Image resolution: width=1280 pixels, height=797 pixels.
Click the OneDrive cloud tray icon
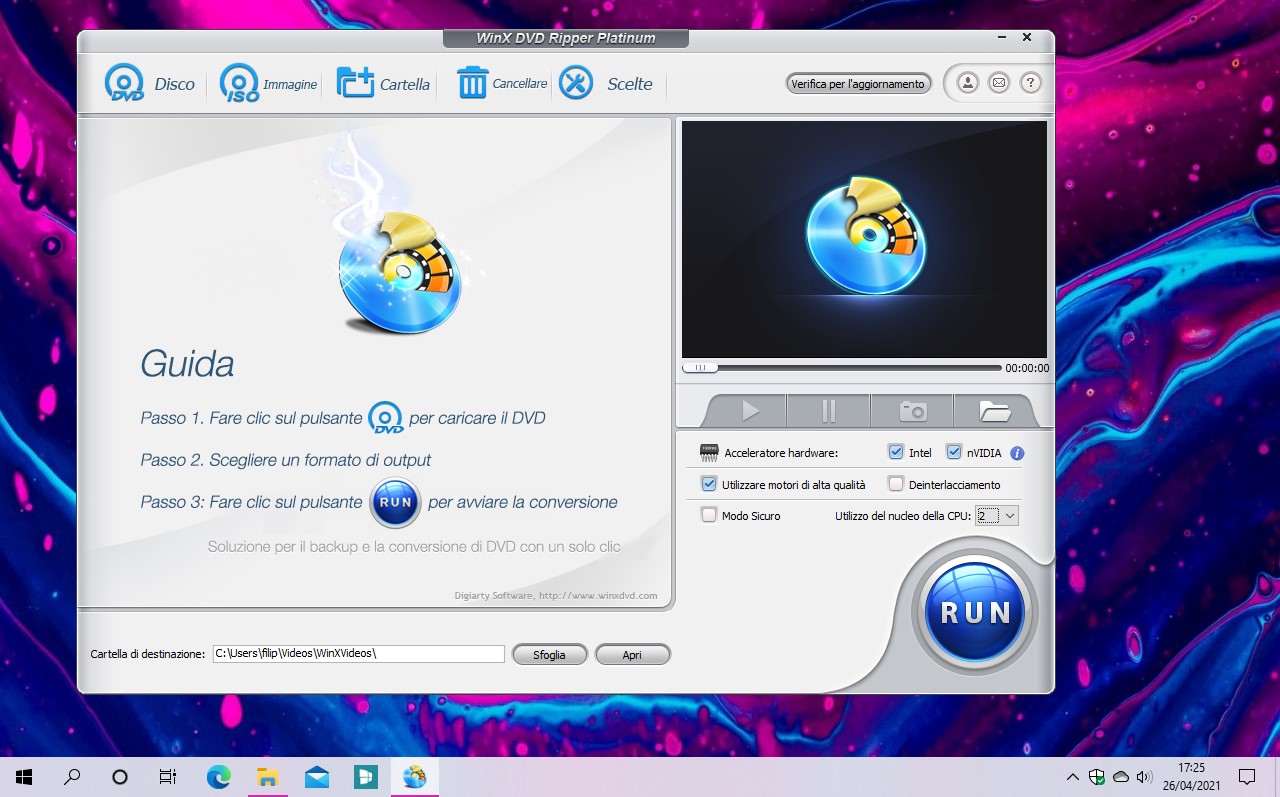(x=1121, y=777)
